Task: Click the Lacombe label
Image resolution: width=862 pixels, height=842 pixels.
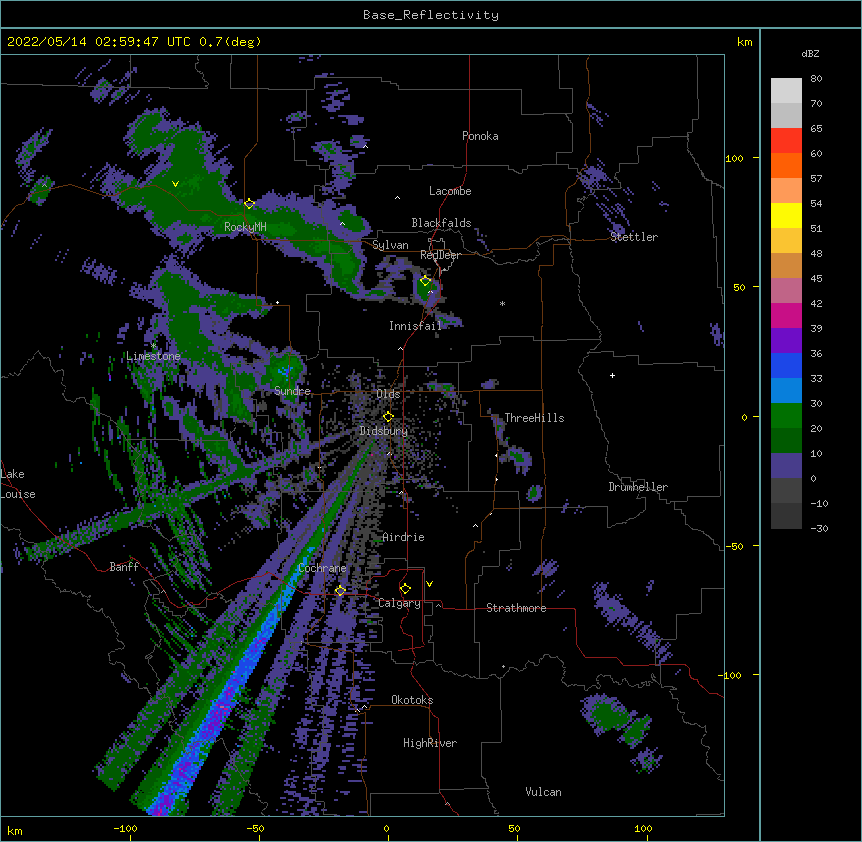Action: (450, 191)
